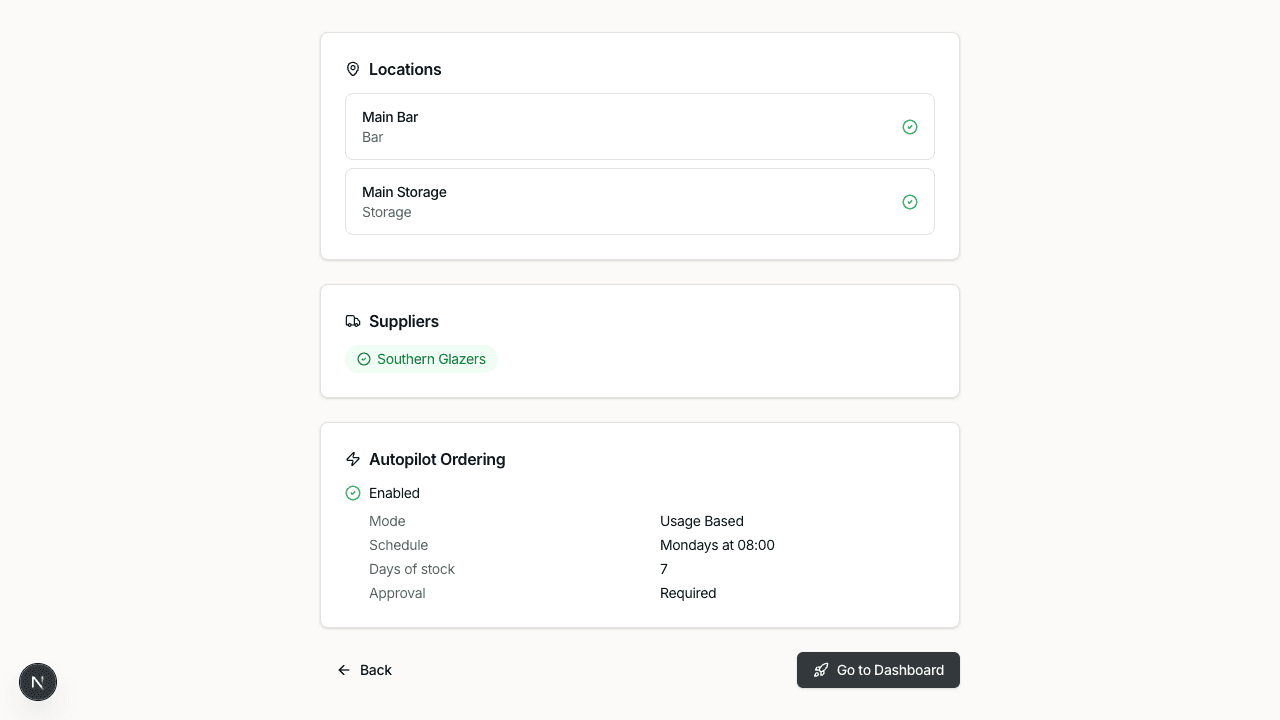Click the check icon in Southern Glazers chip

pos(364,359)
